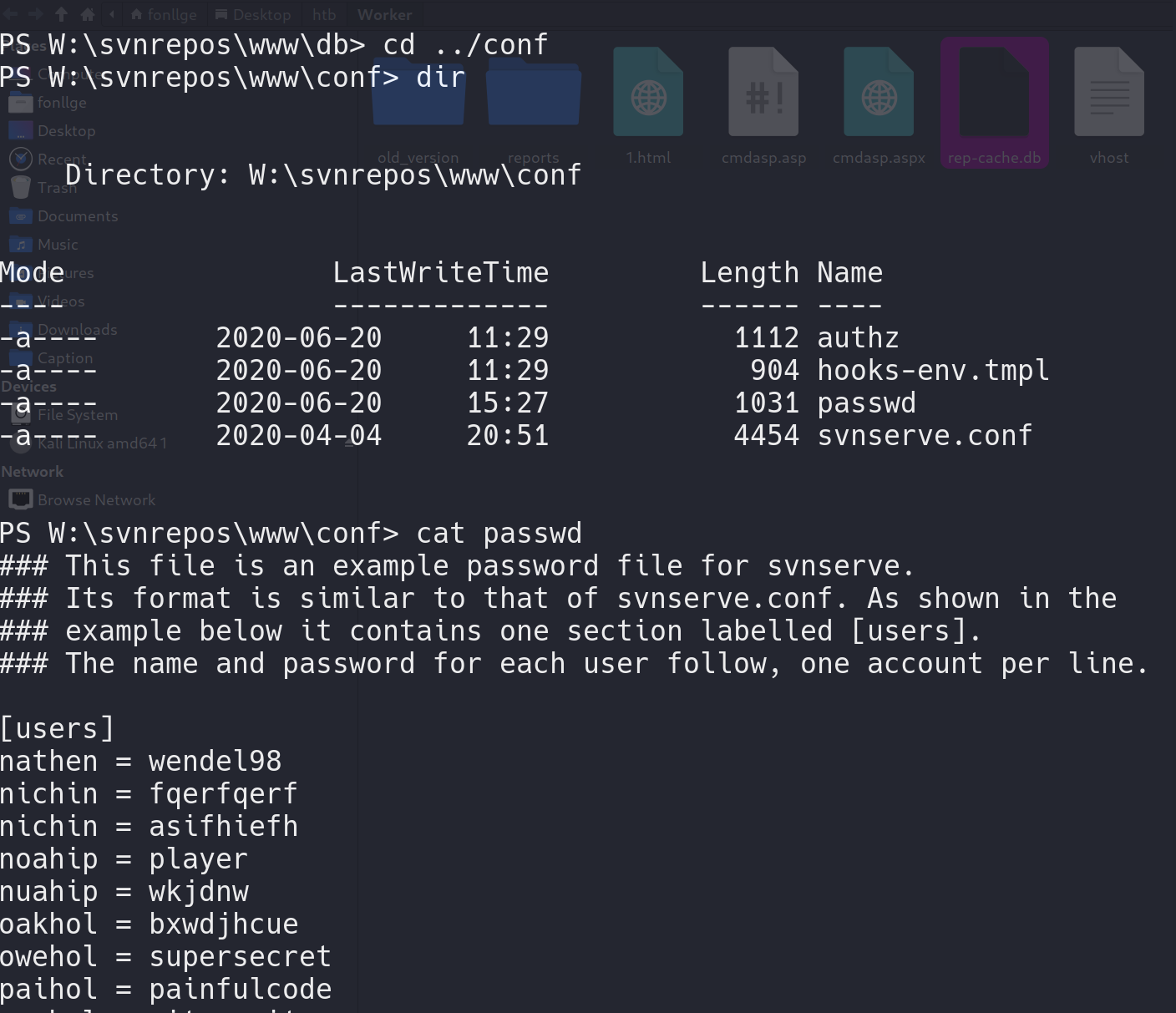Select the highlighted rep-cache.db file
Image resolution: width=1176 pixels, height=1013 pixels.
(x=994, y=102)
